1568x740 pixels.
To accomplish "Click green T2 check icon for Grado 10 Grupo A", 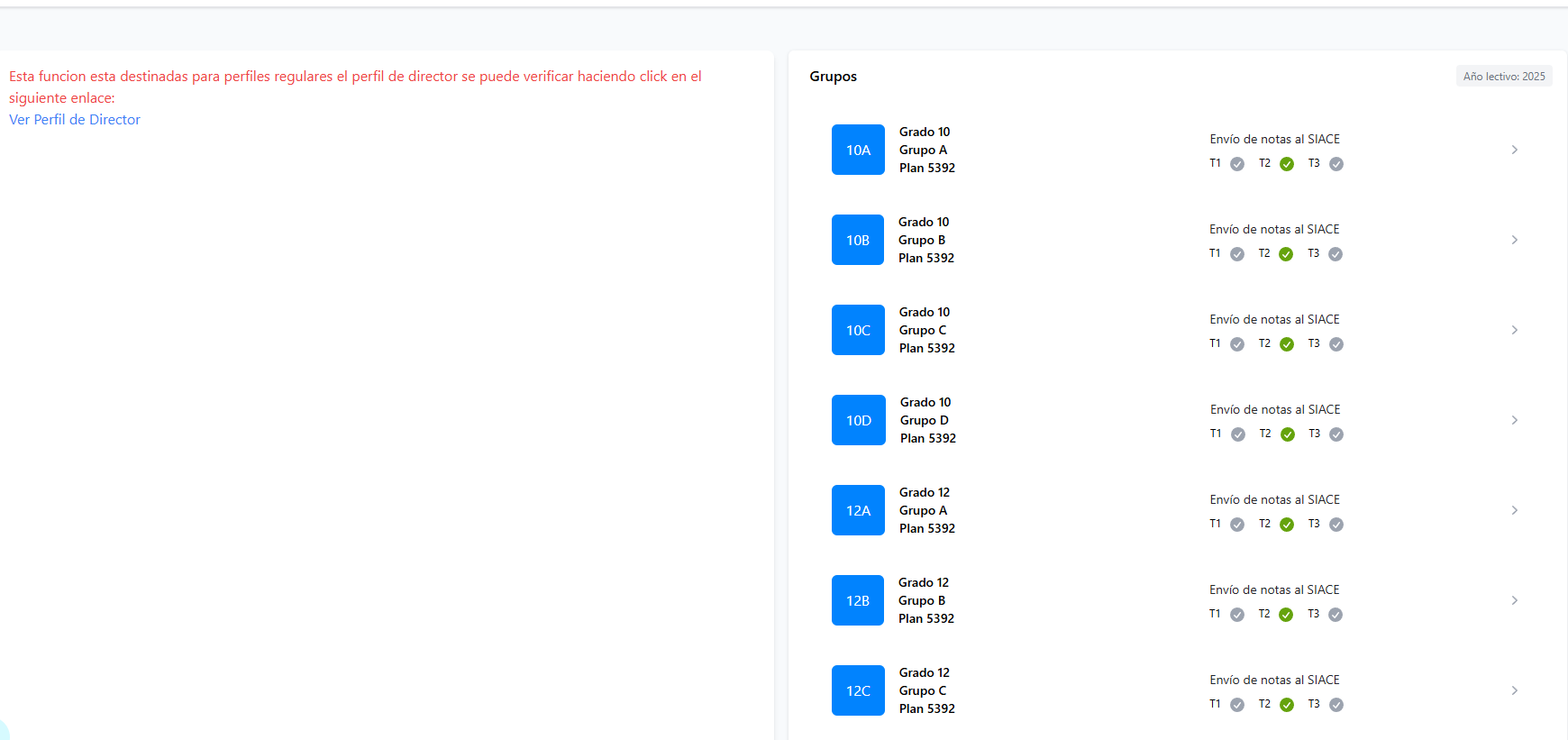I will coord(1287,164).
